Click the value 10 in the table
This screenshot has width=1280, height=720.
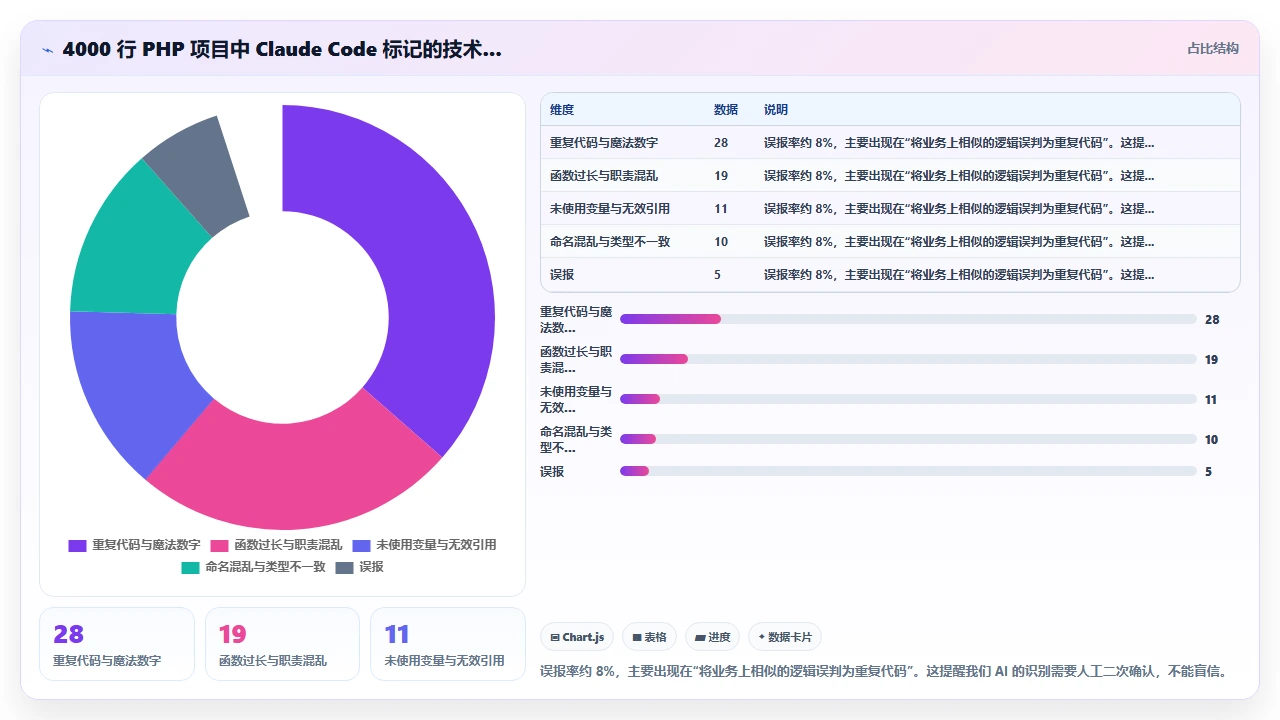point(721,242)
